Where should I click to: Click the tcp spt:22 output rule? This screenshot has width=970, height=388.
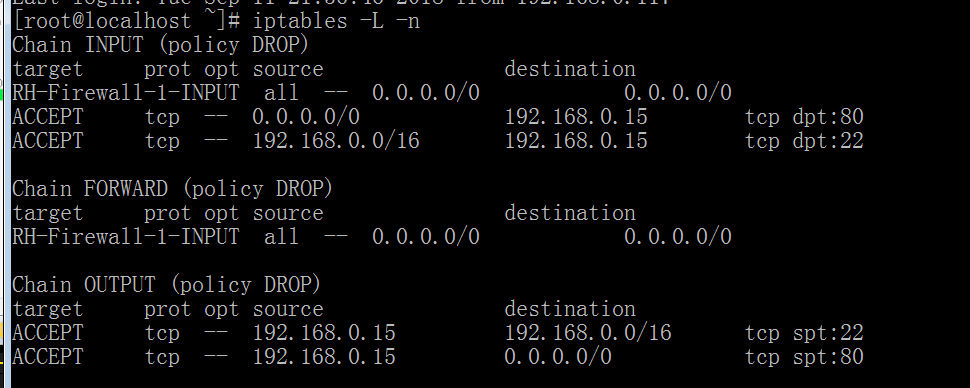pyautogui.click(x=804, y=333)
